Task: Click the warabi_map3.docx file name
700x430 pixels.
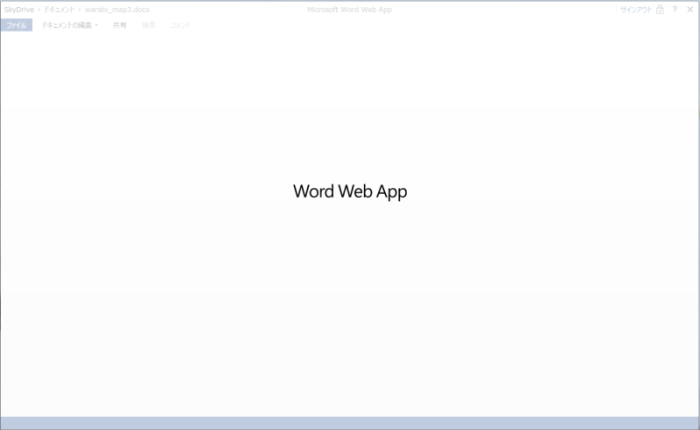Action: 117,9
